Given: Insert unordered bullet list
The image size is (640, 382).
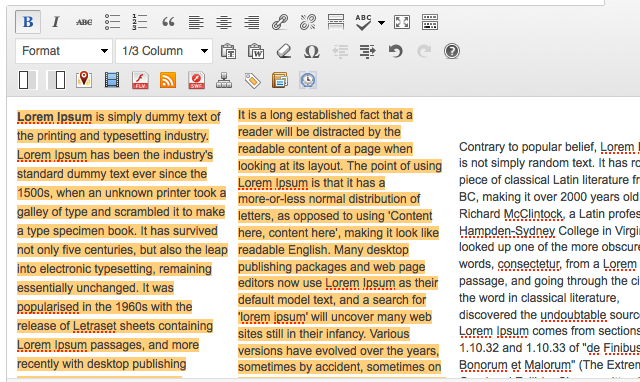Looking at the screenshot, I should 112,22.
